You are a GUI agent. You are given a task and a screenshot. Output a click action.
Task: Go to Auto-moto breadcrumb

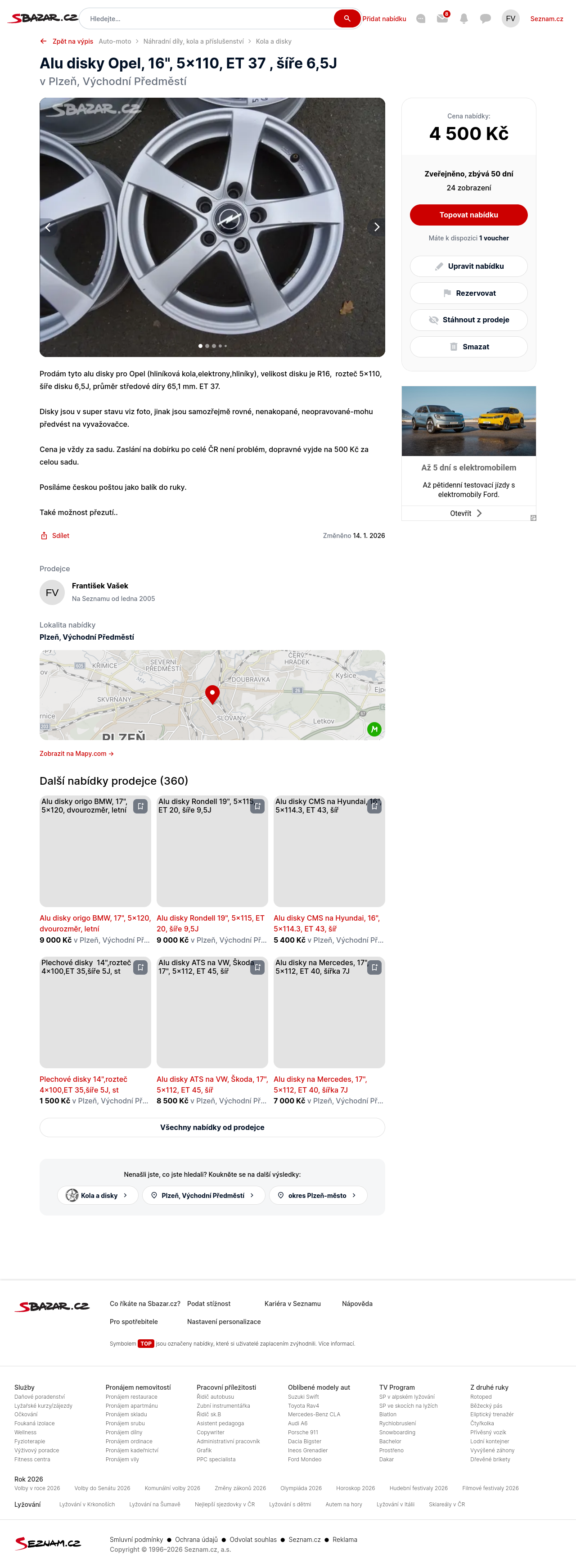click(115, 41)
